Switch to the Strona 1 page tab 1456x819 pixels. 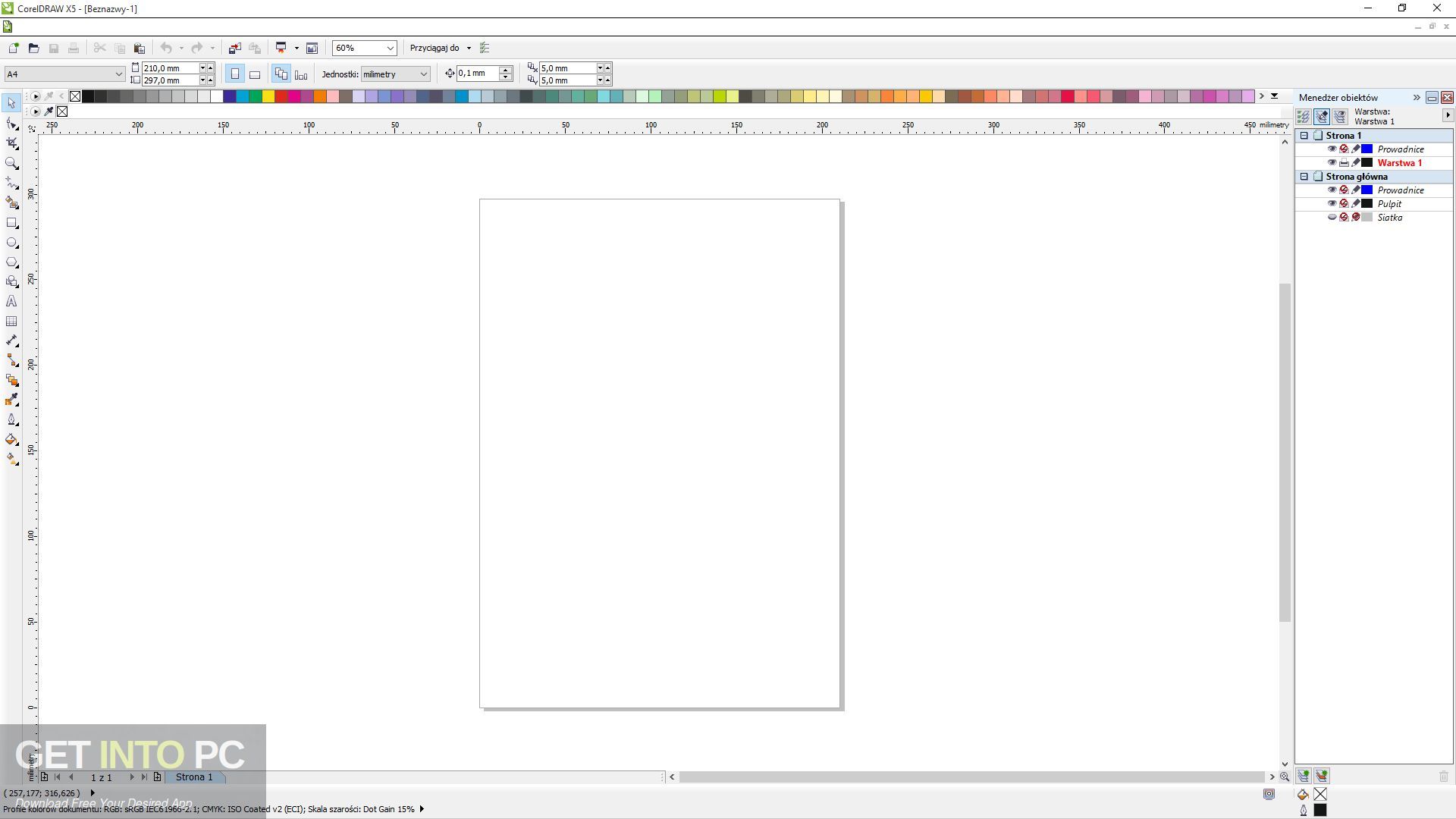pos(194,777)
